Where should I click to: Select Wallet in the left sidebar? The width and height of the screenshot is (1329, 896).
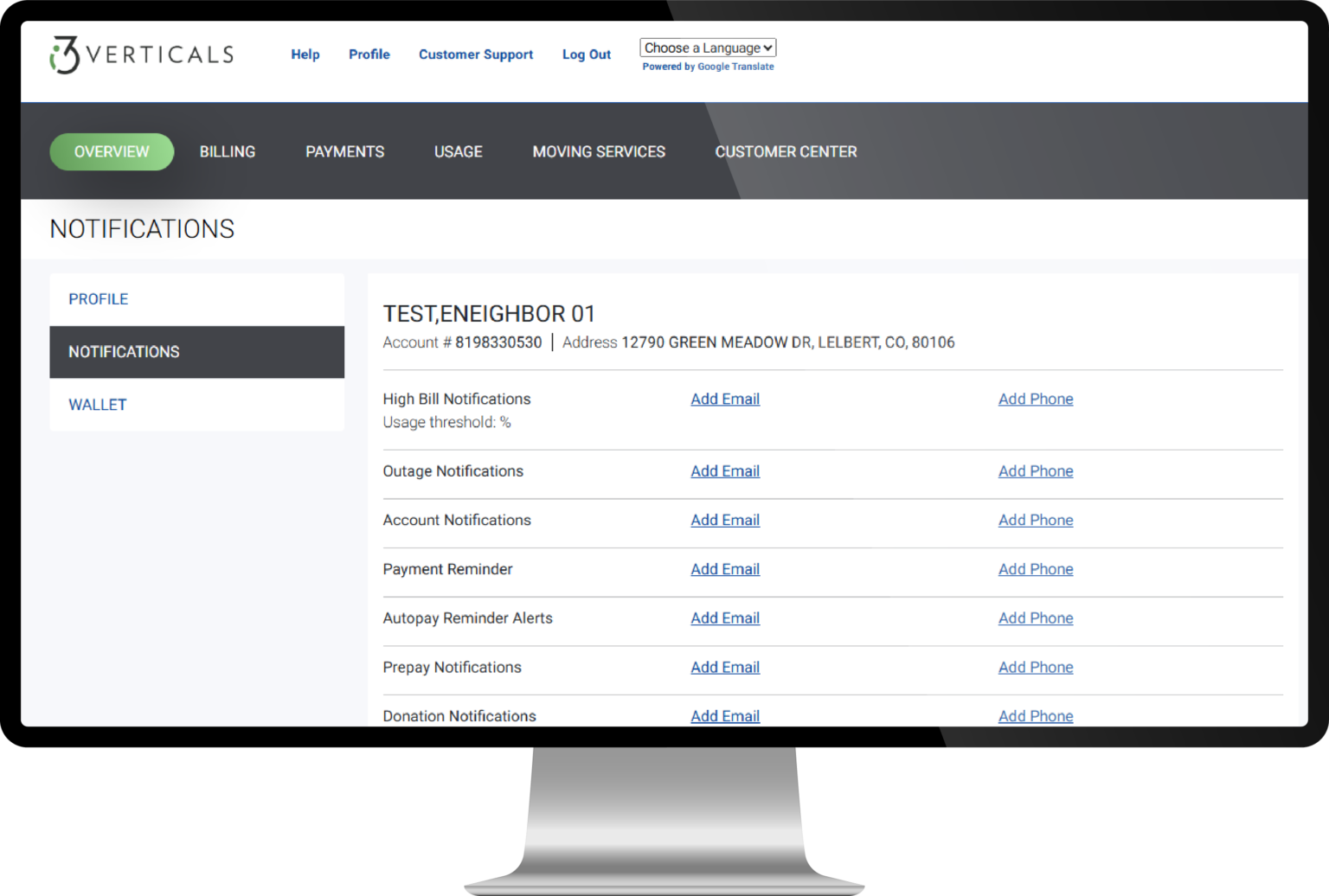pos(97,405)
